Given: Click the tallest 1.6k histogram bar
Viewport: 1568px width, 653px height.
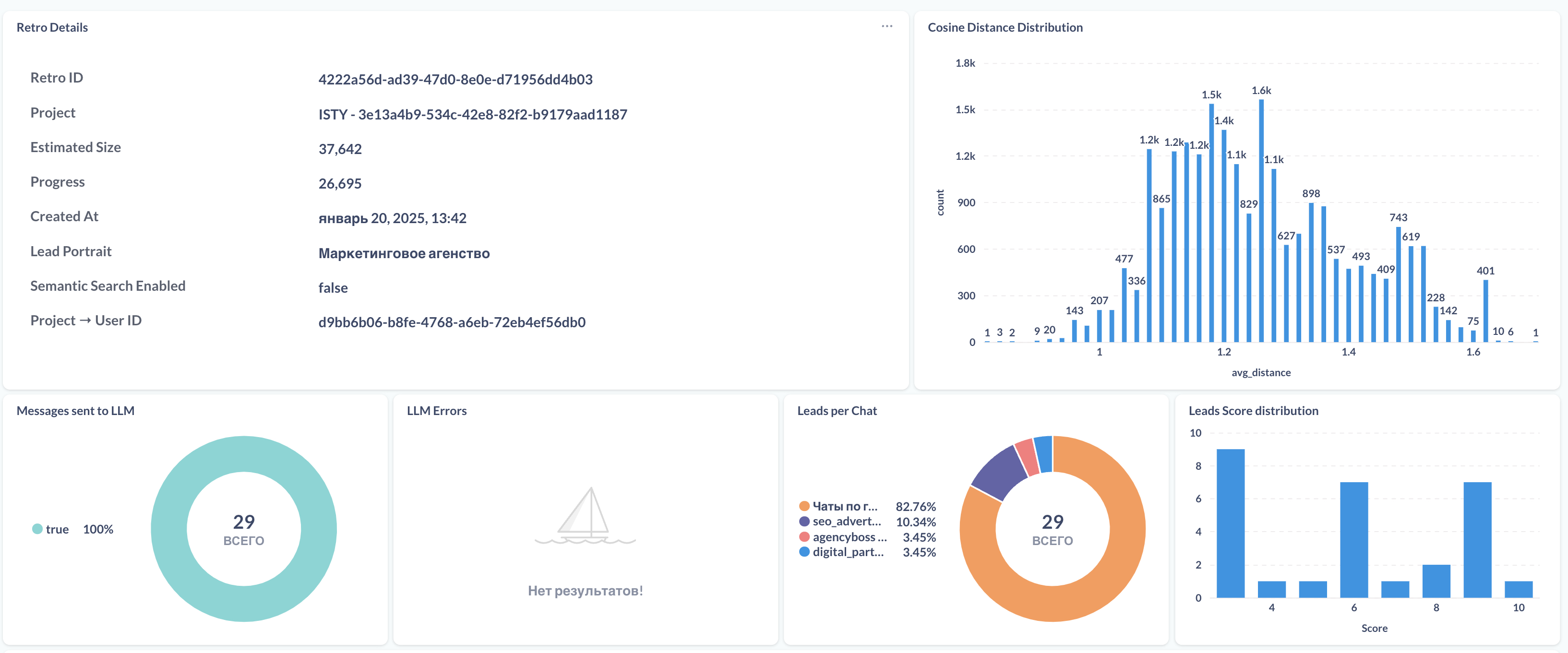Looking at the screenshot, I should tap(1261, 220).
